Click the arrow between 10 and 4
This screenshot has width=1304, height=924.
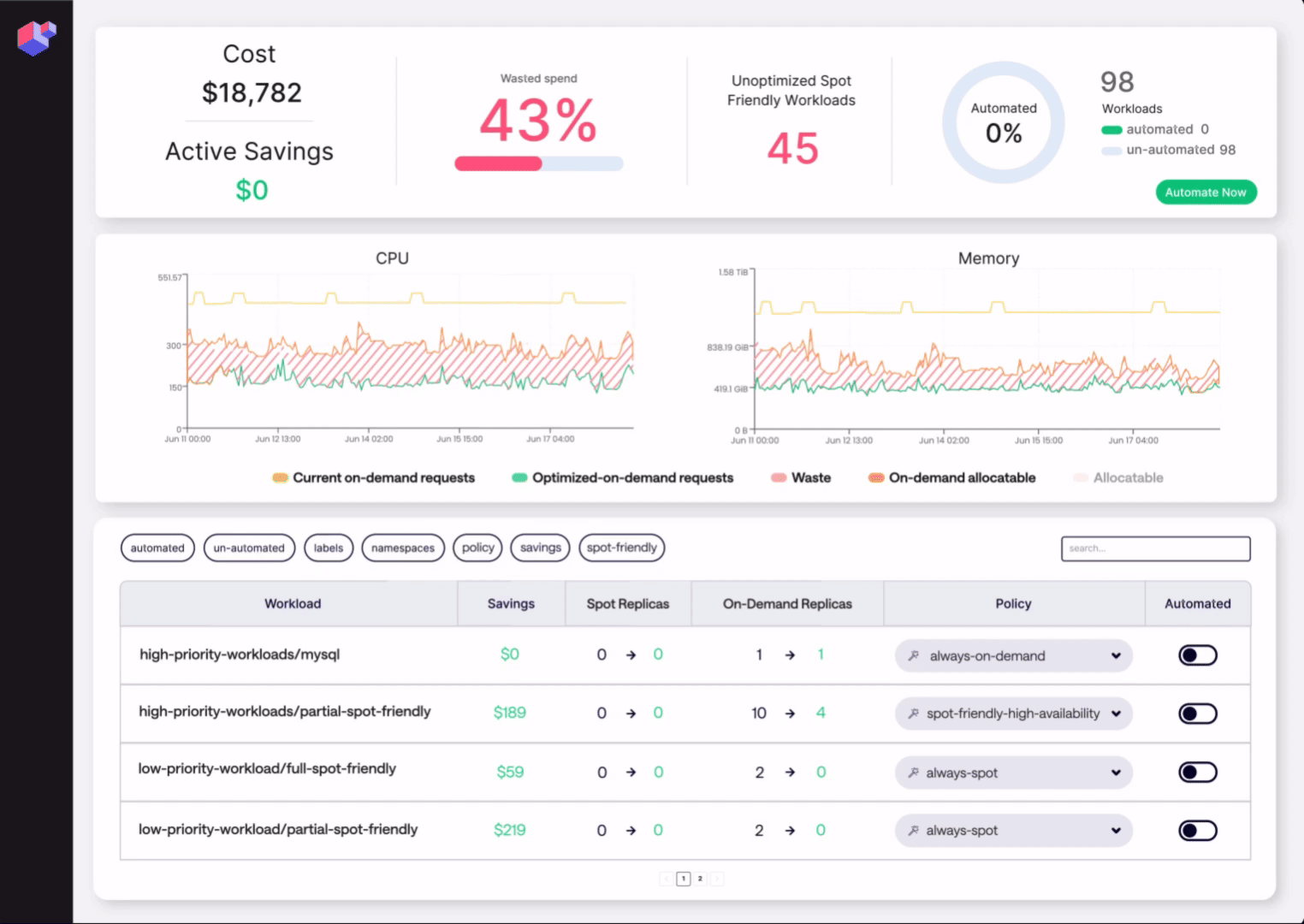[790, 714]
